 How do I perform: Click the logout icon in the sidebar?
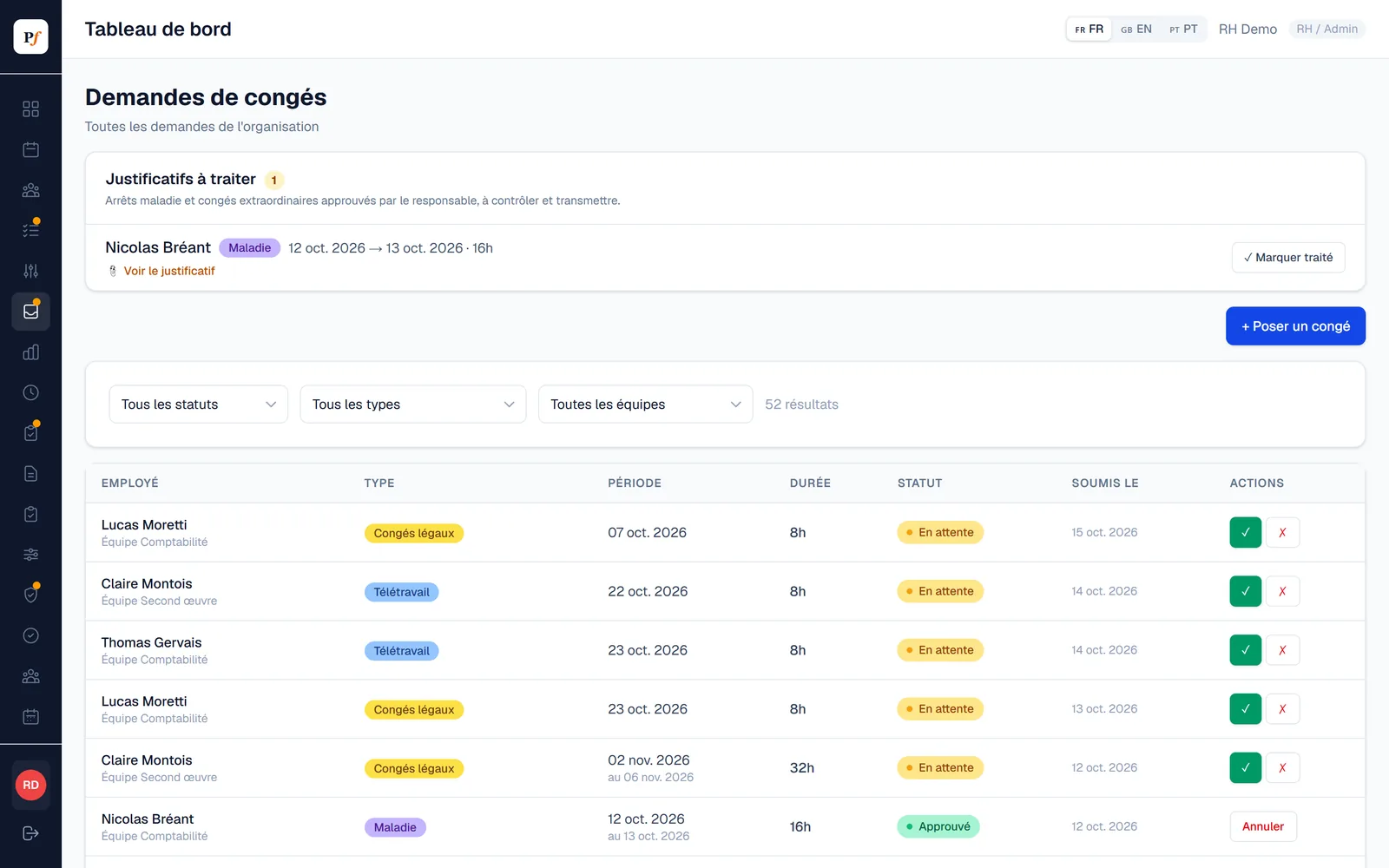tap(30, 833)
